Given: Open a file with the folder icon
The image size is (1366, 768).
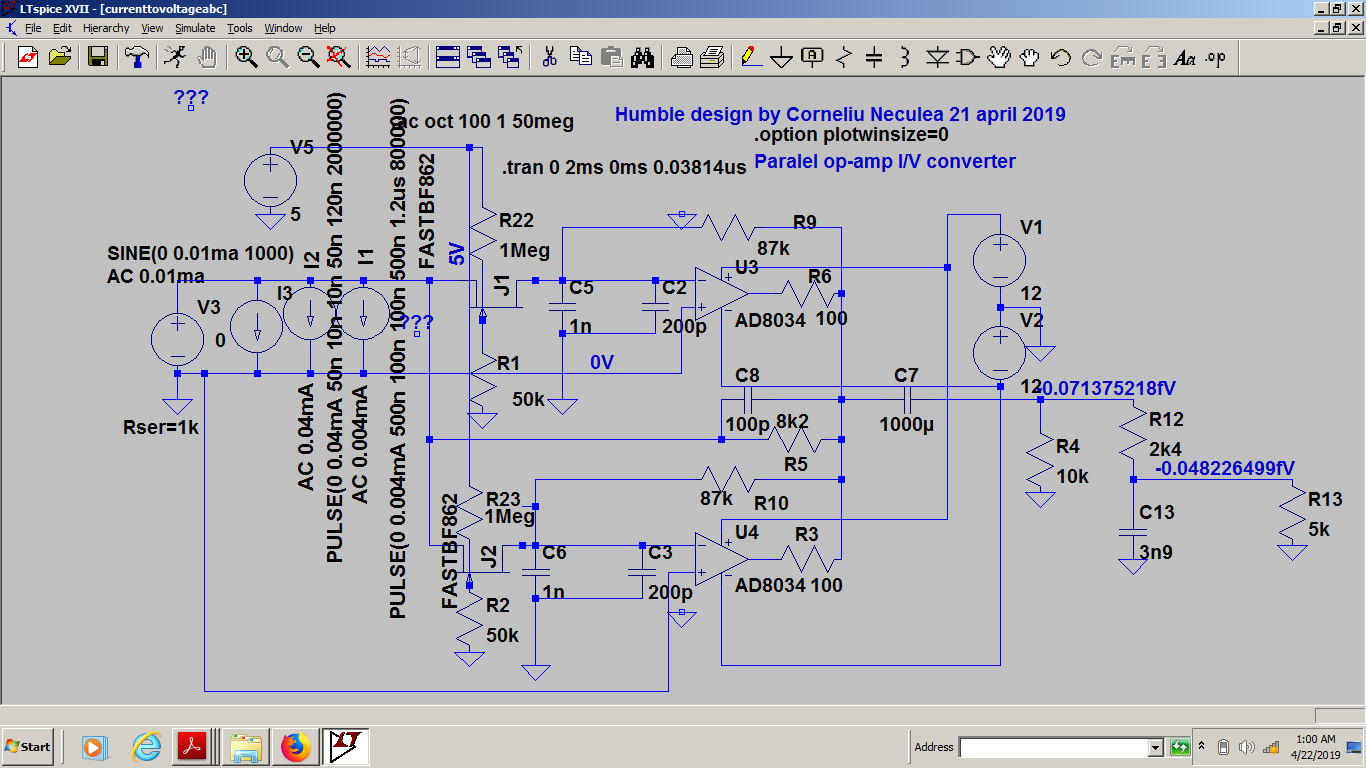Looking at the screenshot, I should click(x=59, y=57).
